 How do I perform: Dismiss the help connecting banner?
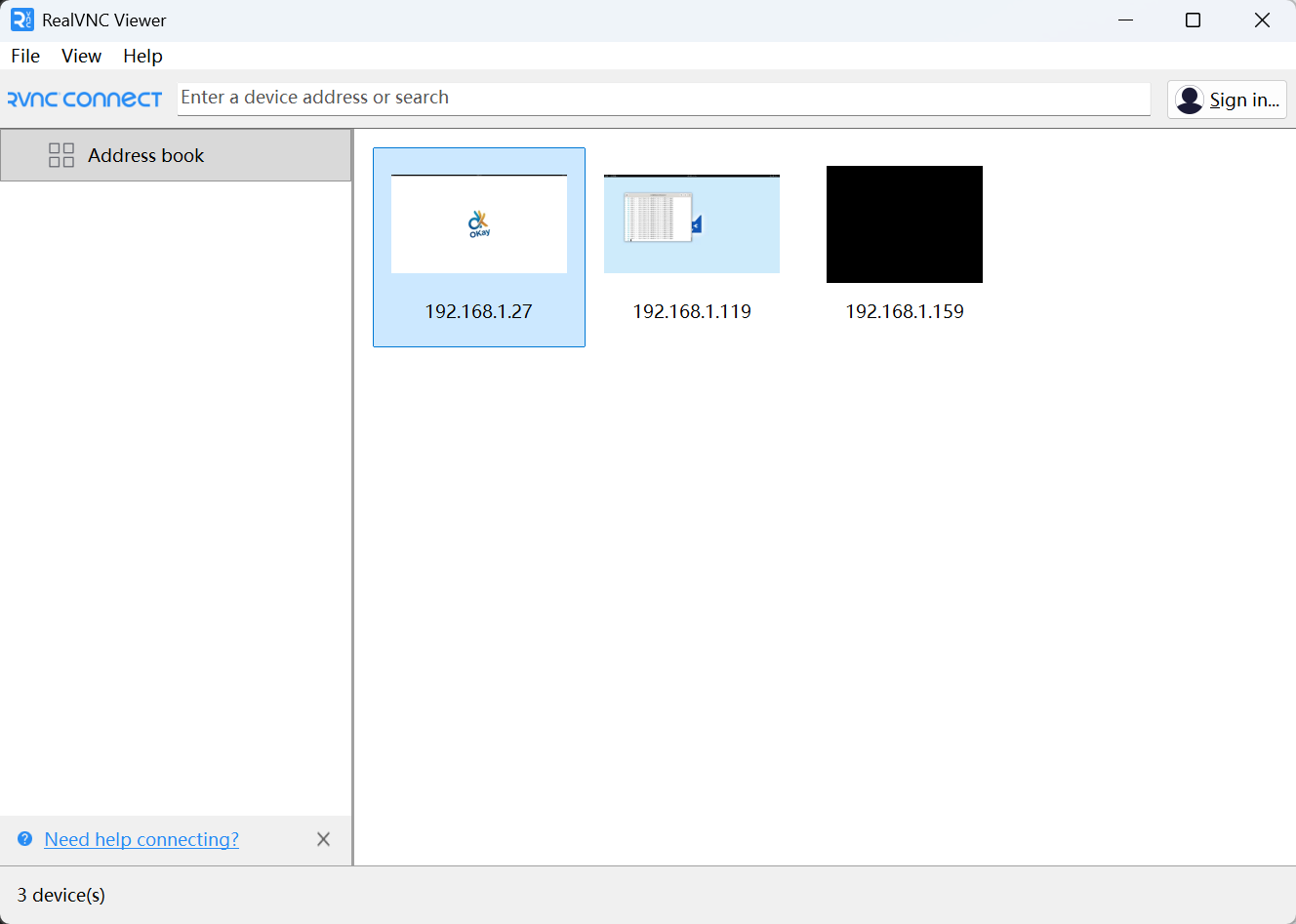click(x=324, y=839)
